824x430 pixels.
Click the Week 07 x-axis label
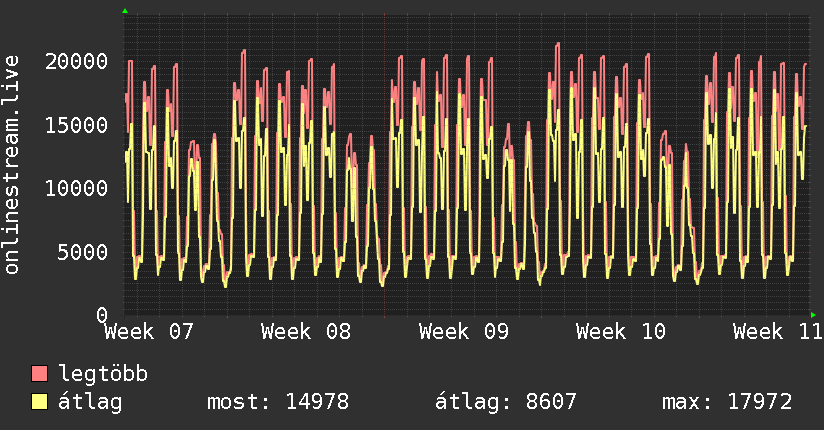tap(149, 331)
